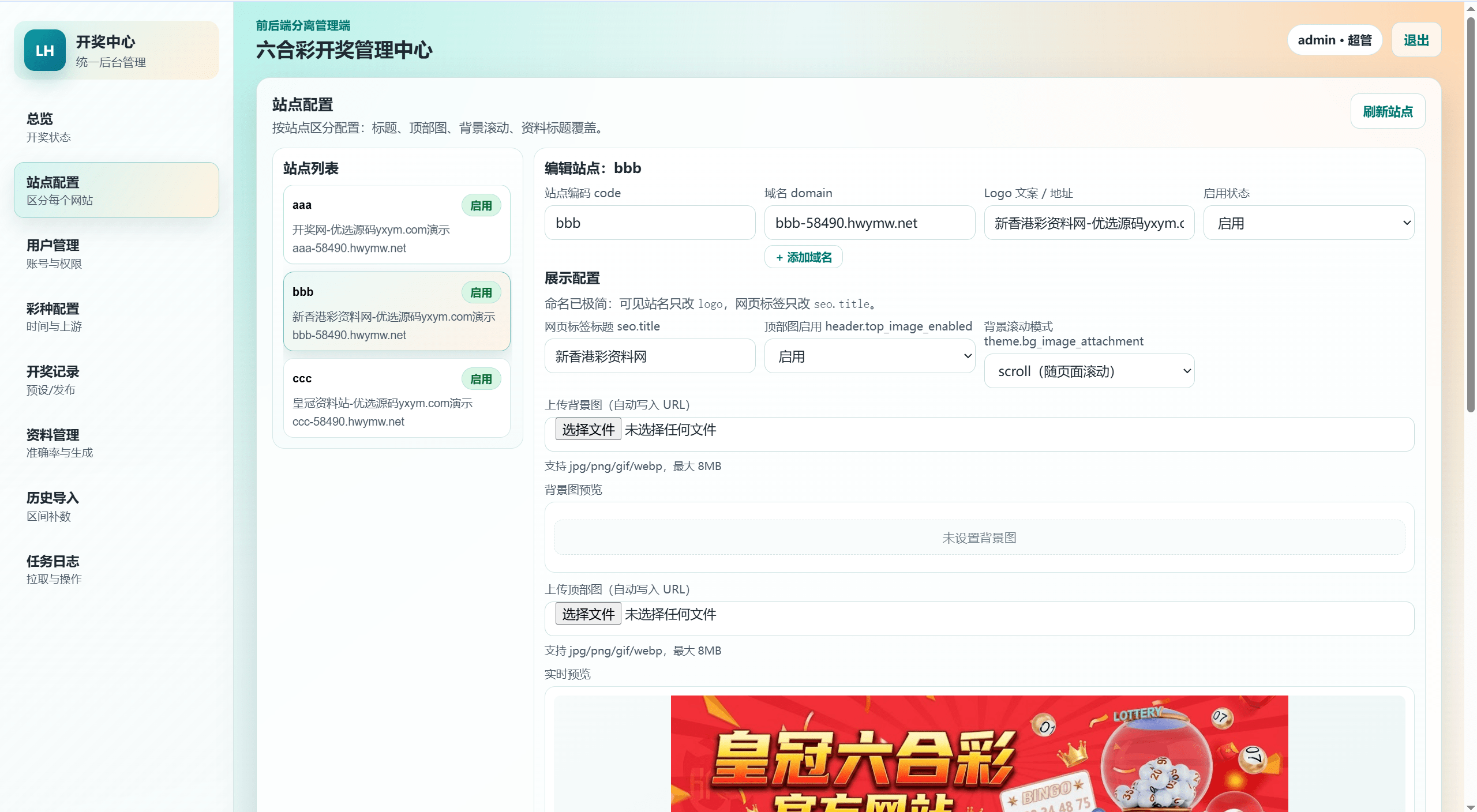Image resolution: width=1477 pixels, height=812 pixels.
Task: Click aaa-58490.hwymw.net domain text
Action: point(349,248)
